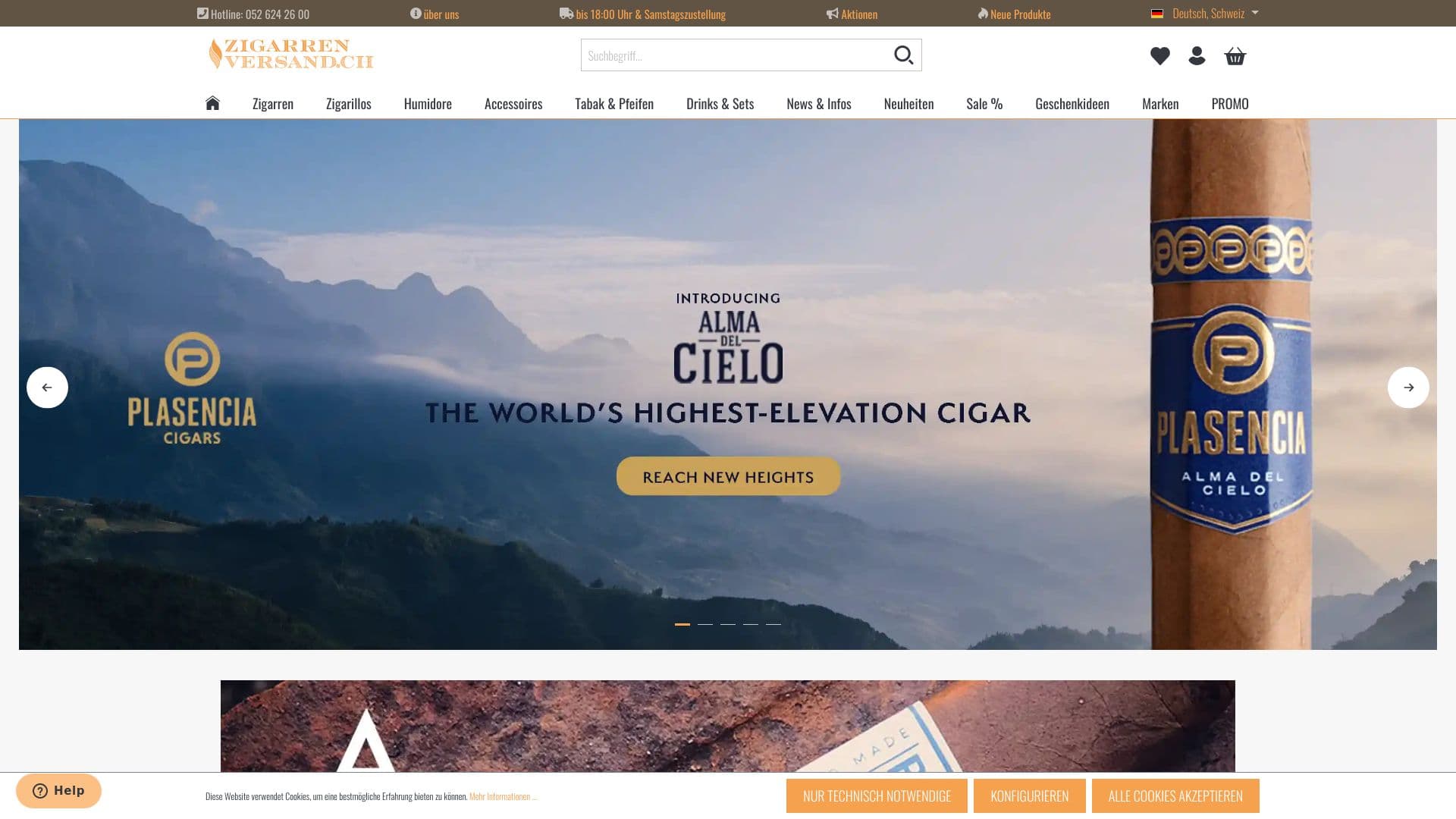This screenshot has height=819, width=1456.
Task: Open the Humidore menu
Action: pyautogui.click(x=428, y=104)
